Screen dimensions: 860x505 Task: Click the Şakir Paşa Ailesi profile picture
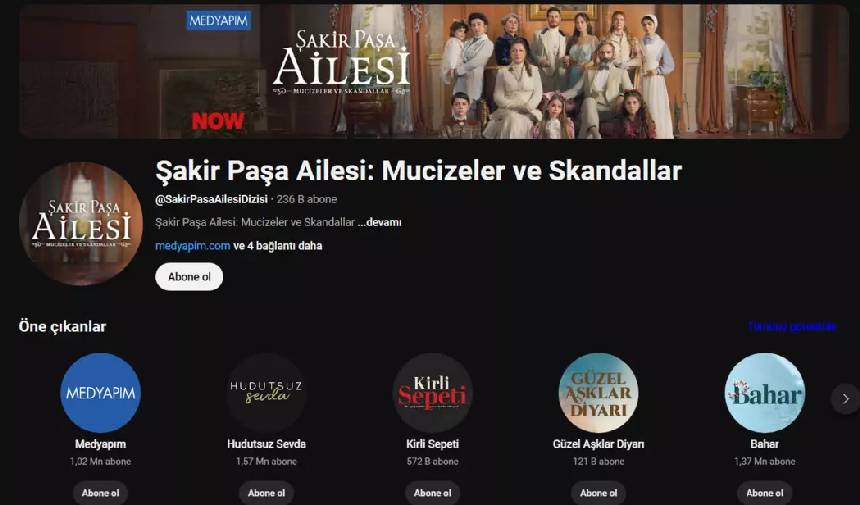(x=81, y=224)
